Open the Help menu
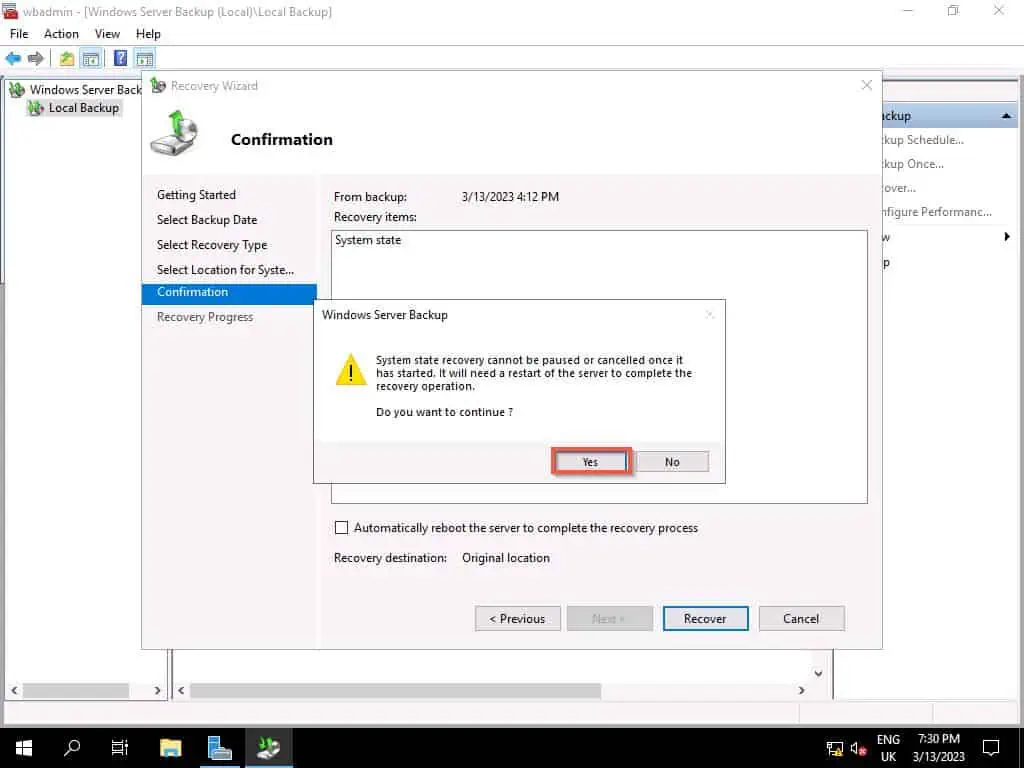This screenshot has height=768, width=1024. coord(148,34)
